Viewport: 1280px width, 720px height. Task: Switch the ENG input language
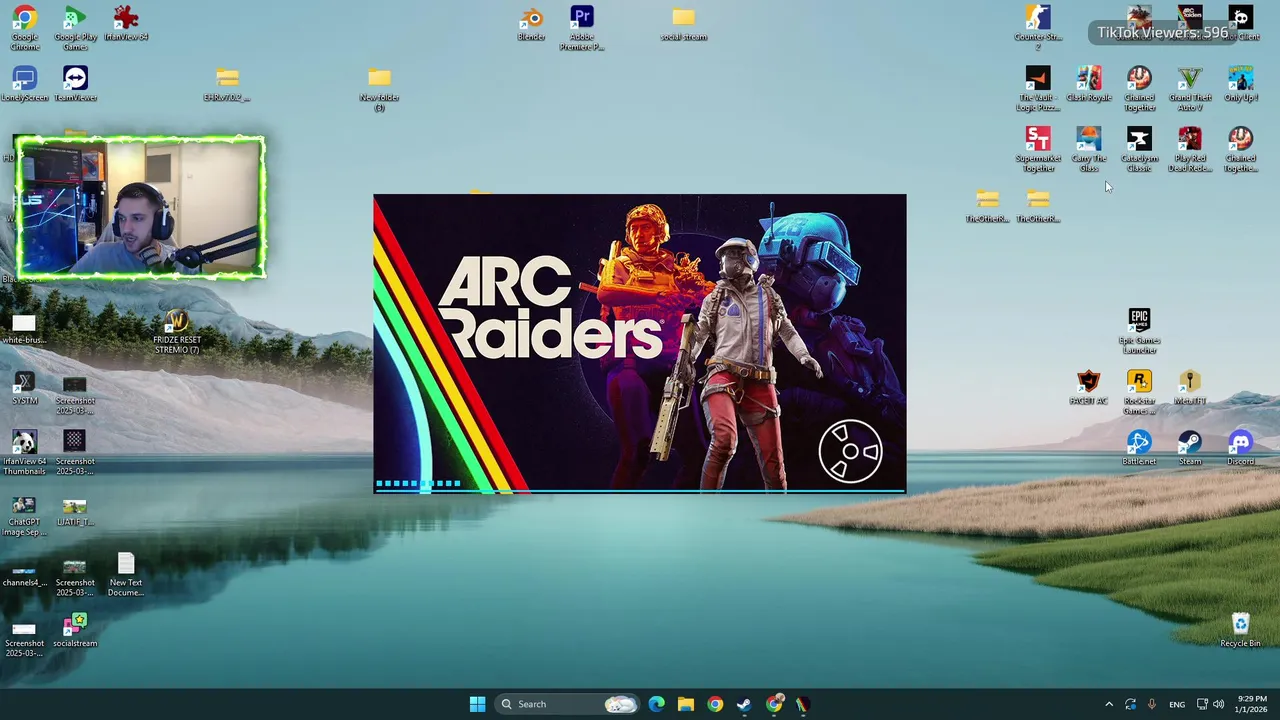pos(1177,704)
